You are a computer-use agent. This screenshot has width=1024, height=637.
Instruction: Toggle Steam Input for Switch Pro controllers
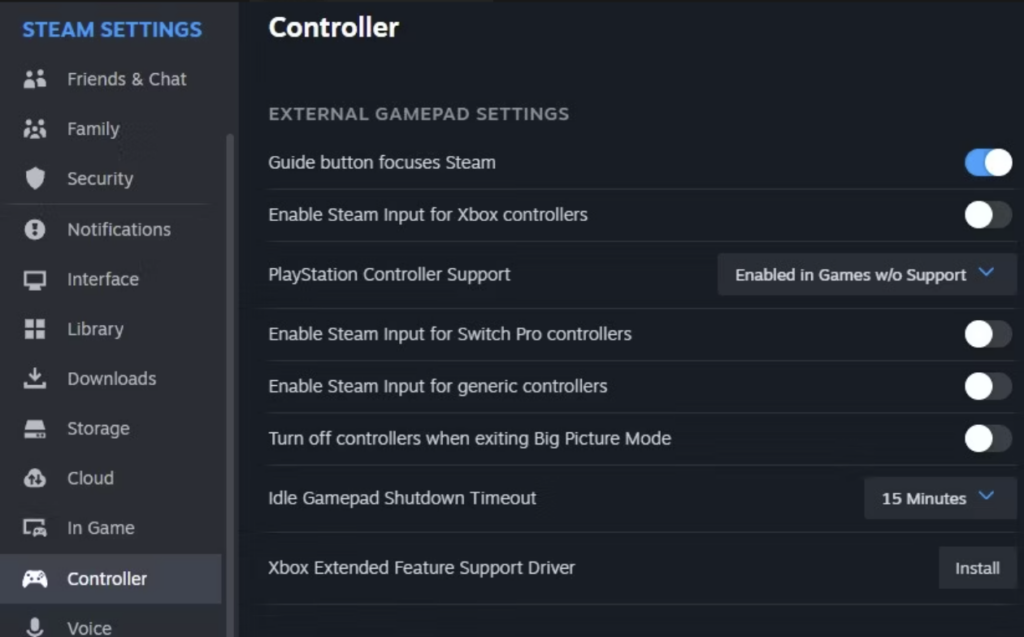pos(988,334)
